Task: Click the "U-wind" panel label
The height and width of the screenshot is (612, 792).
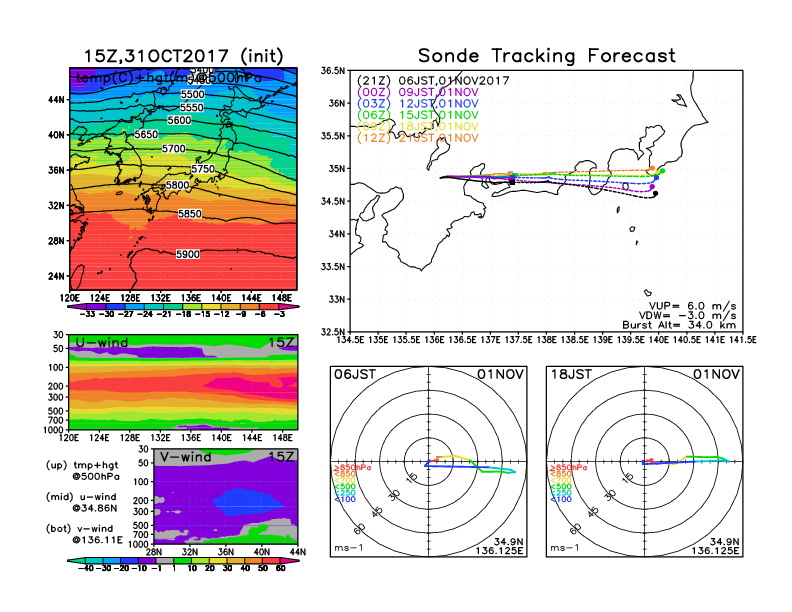Action: click(x=102, y=342)
